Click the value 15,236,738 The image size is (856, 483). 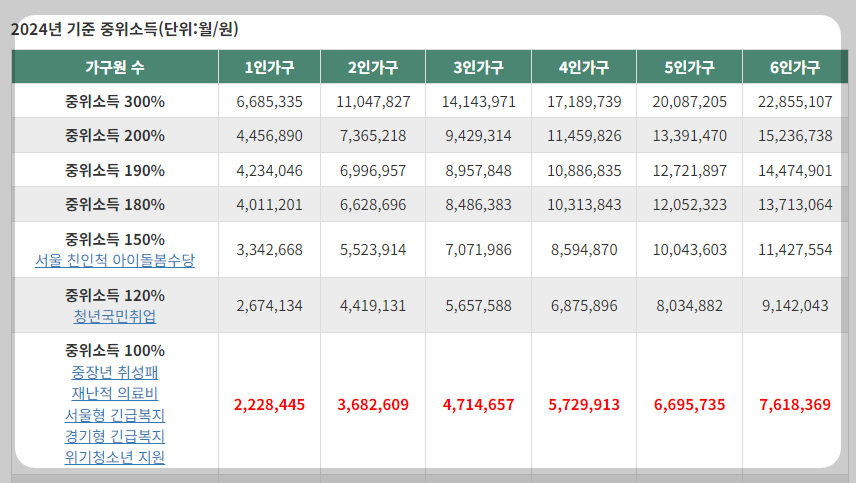pos(795,135)
